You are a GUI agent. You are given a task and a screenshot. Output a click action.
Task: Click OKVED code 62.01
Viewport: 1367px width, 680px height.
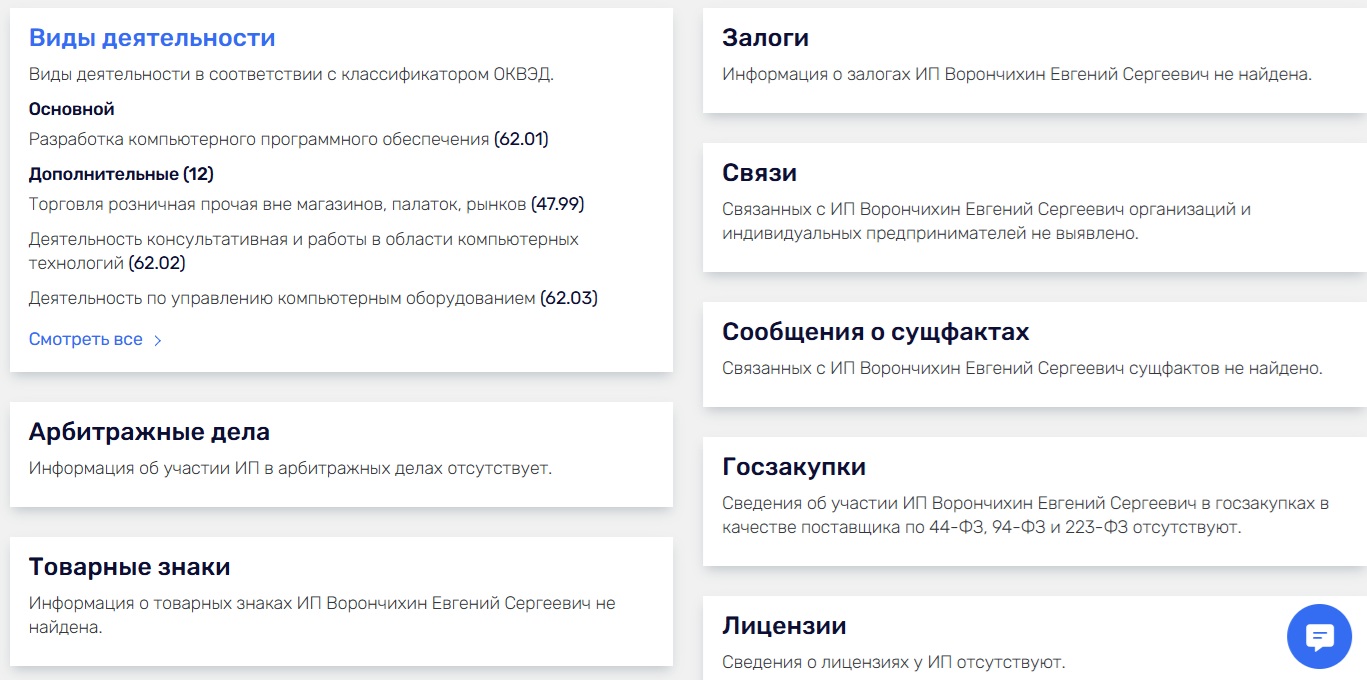(x=521, y=139)
